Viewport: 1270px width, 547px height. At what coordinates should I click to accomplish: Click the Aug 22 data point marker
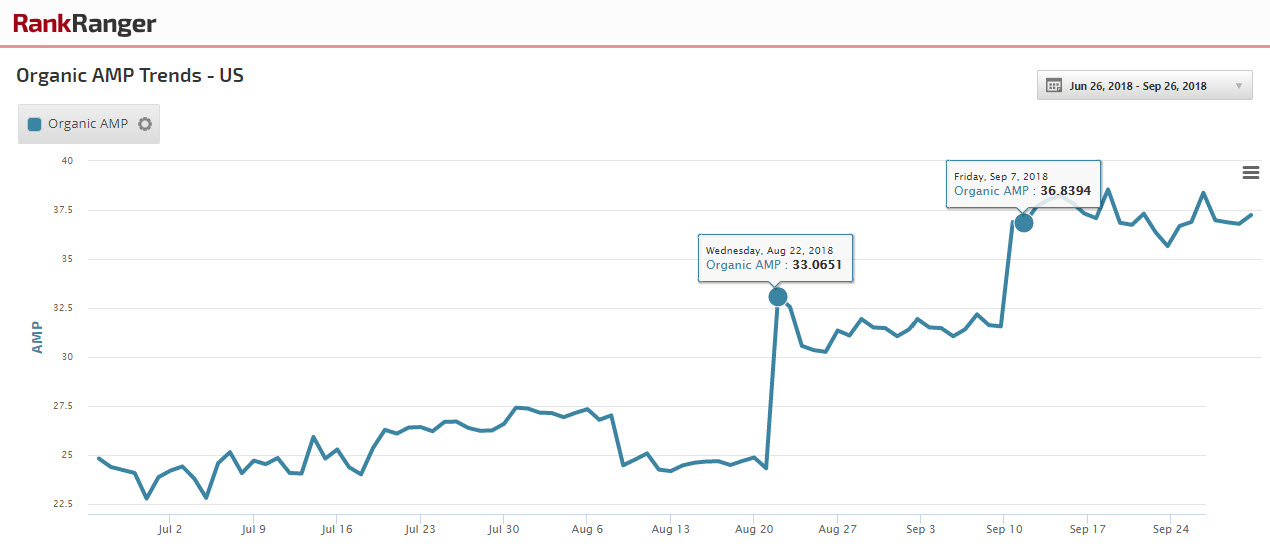[778, 296]
